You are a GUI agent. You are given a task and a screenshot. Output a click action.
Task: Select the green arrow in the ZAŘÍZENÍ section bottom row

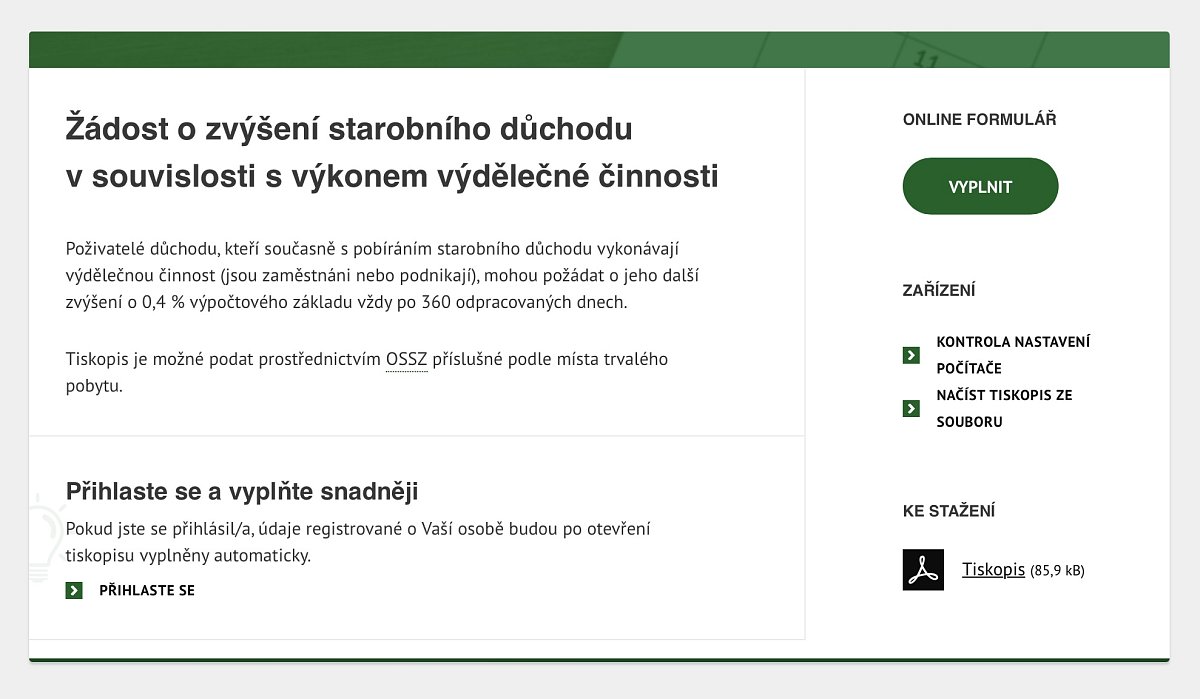pyautogui.click(x=910, y=408)
